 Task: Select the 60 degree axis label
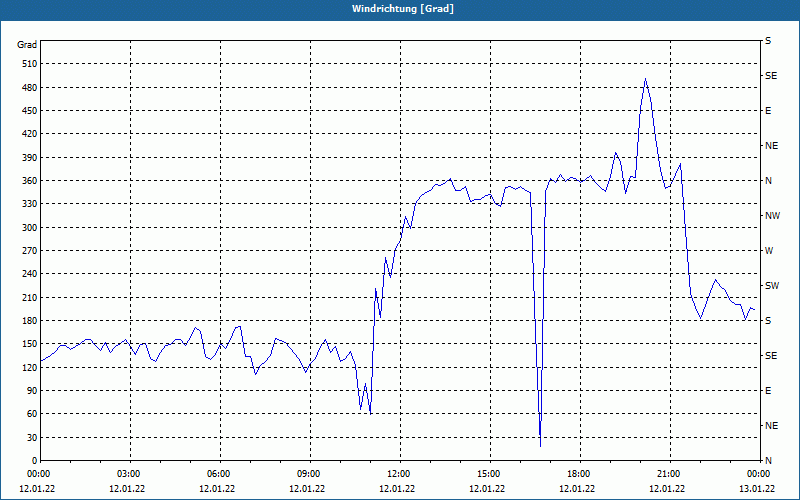click(x=32, y=414)
